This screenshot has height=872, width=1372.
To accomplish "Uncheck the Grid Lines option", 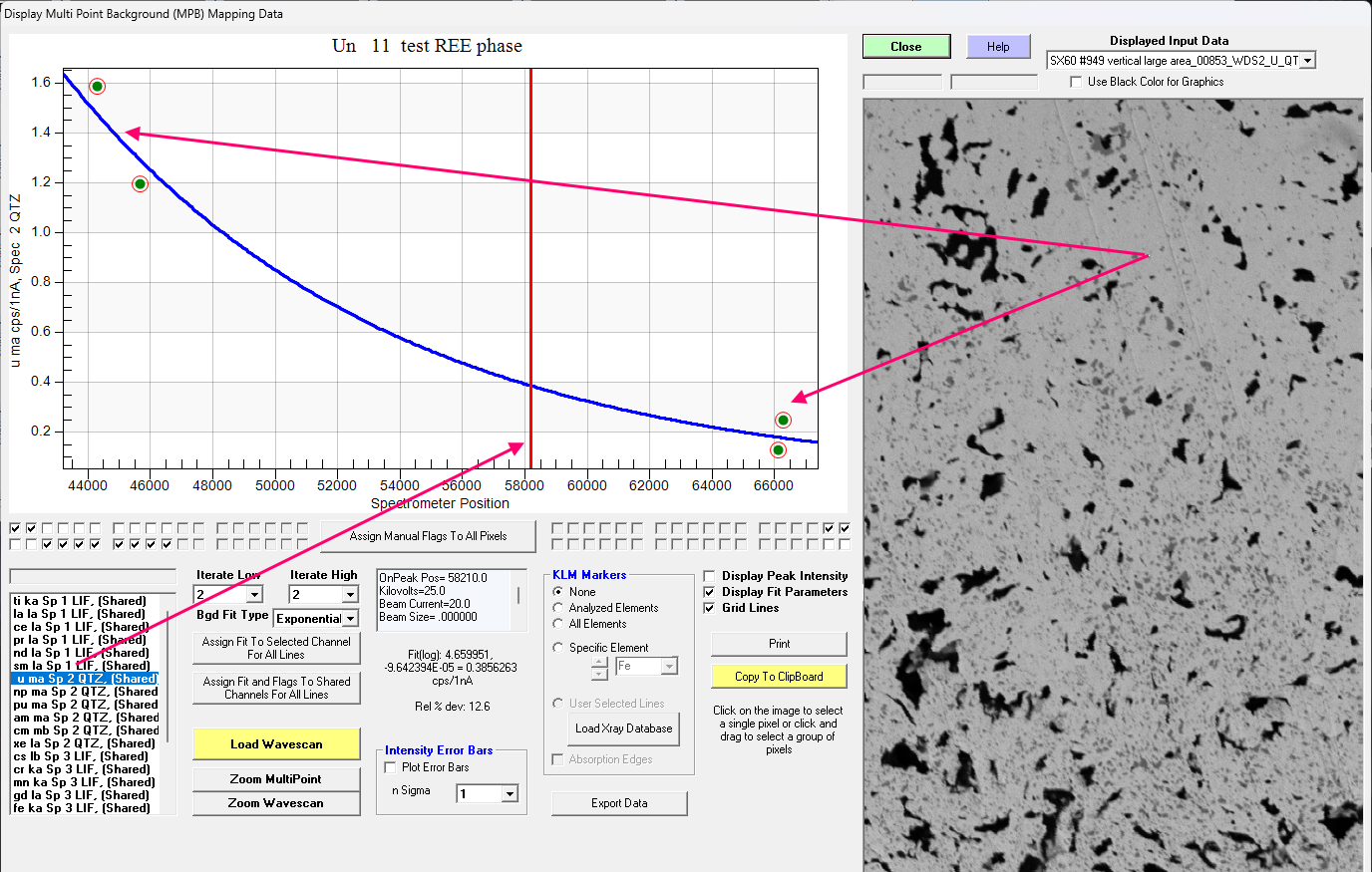I will [x=709, y=608].
